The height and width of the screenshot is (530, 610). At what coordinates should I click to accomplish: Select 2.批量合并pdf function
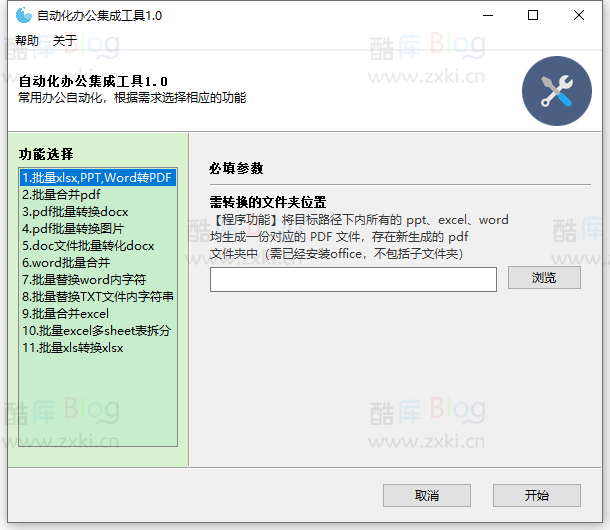(98, 195)
